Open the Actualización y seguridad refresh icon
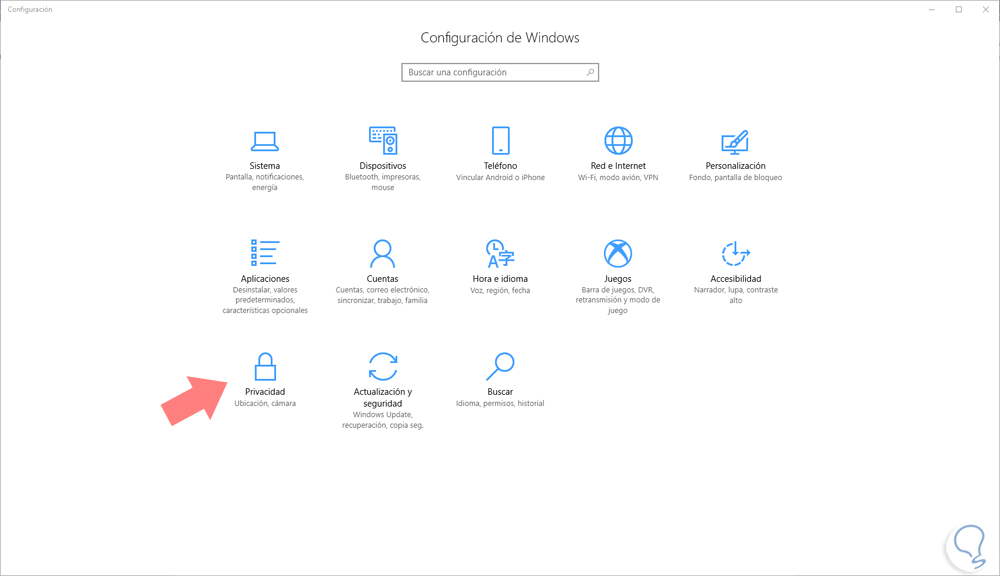The image size is (1000, 576). (x=383, y=366)
